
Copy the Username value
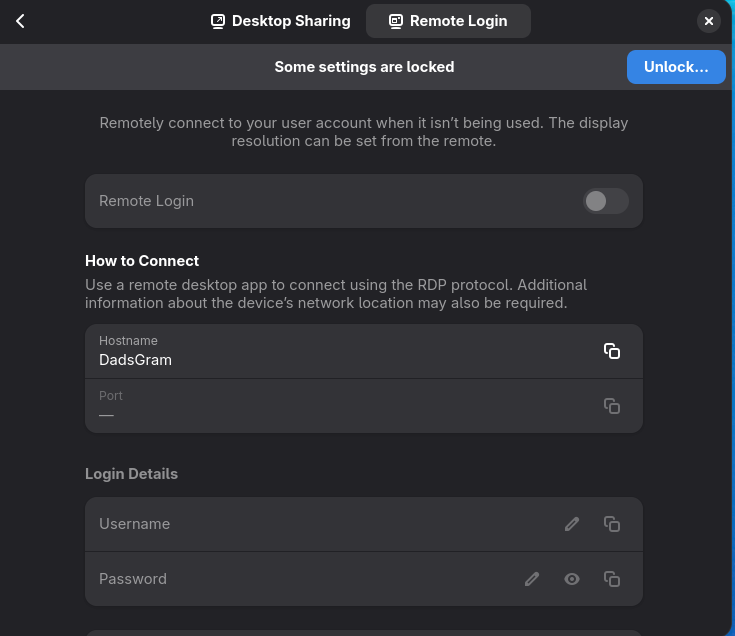[612, 524]
